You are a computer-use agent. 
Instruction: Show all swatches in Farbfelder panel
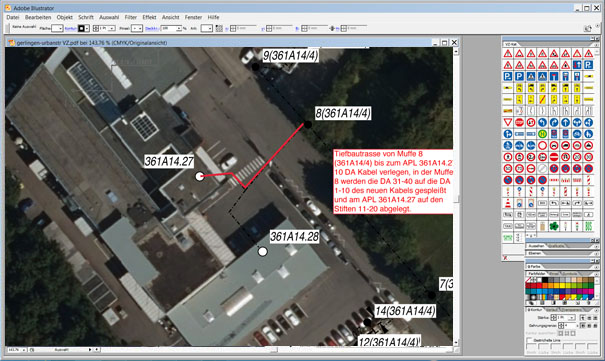pyautogui.click(x=532, y=303)
